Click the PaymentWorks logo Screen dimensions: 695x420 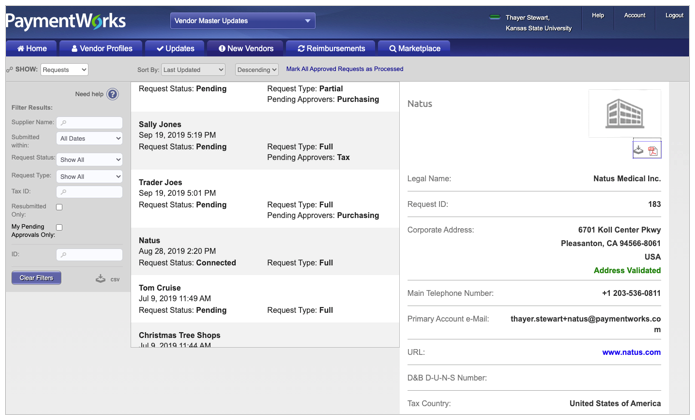66,21
